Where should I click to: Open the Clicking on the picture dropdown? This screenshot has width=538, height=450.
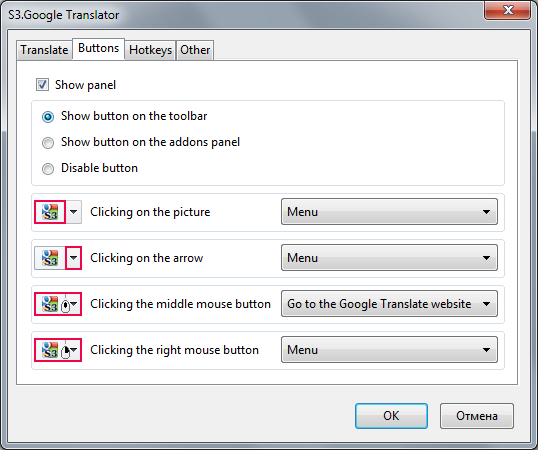389,212
